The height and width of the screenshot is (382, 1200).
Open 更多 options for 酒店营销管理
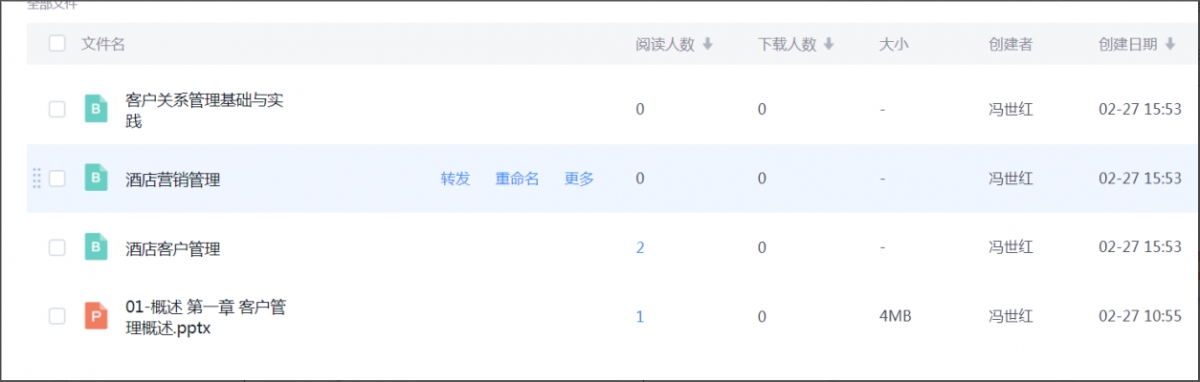[x=579, y=179]
